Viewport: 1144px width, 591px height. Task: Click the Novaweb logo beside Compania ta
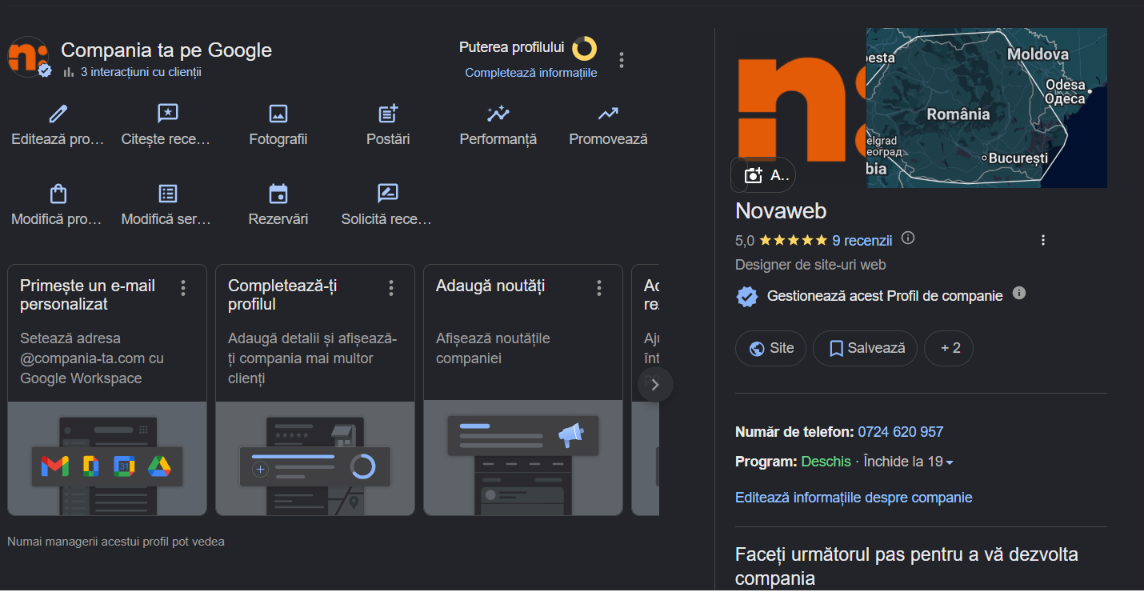(x=28, y=58)
